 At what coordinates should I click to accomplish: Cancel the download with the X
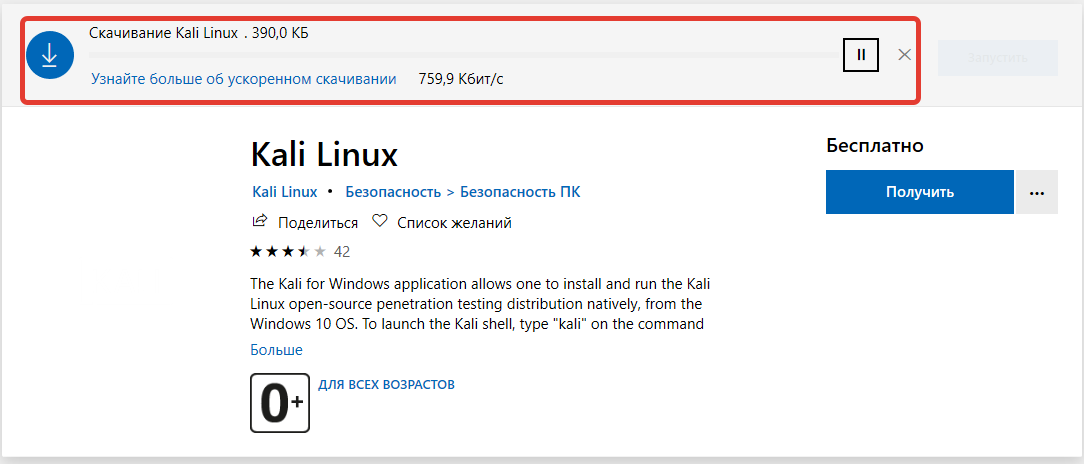click(904, 54)
